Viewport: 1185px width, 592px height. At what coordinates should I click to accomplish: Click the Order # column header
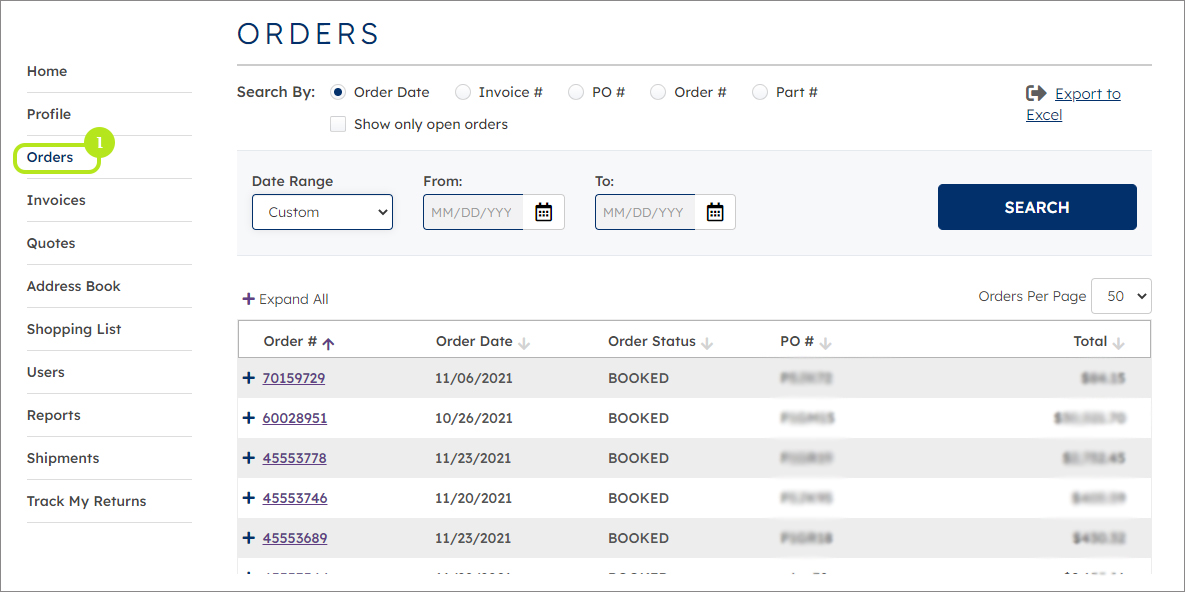pyautogui.click(x=290, y=341)
